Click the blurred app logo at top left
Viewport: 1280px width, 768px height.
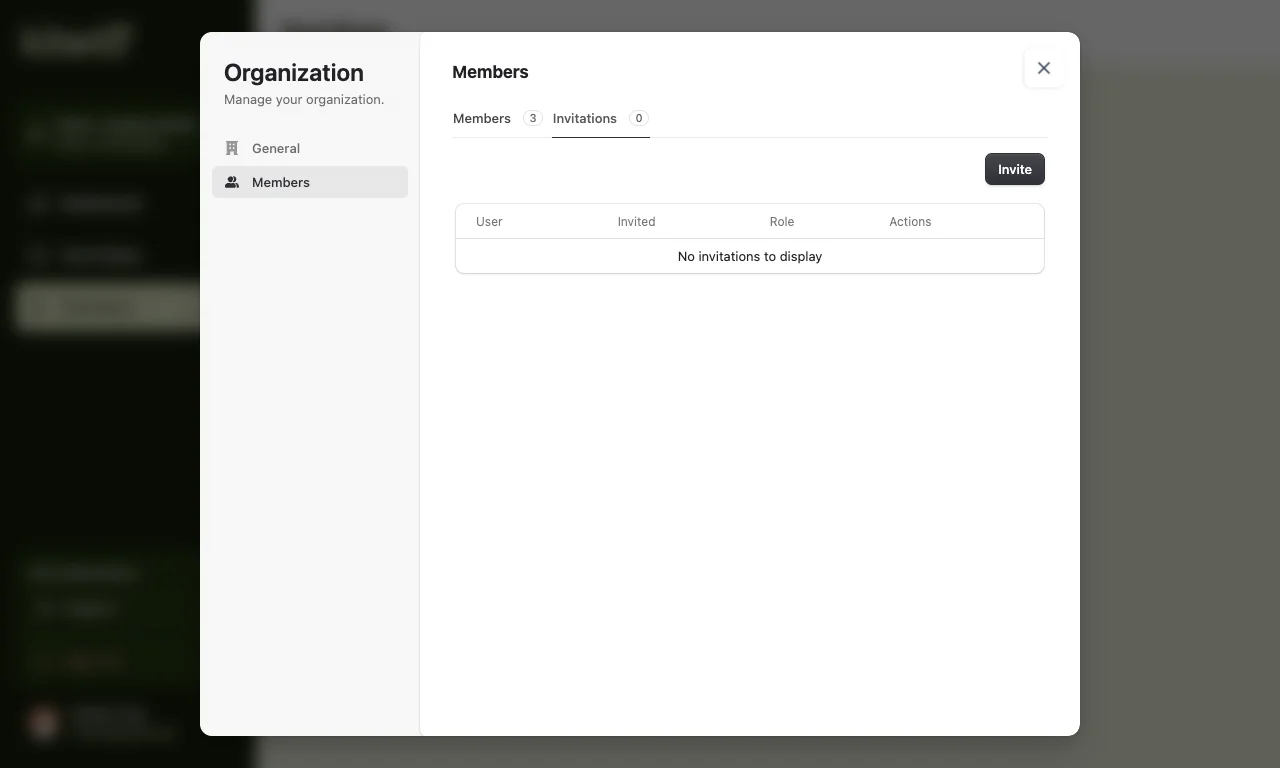tap(75, 42)
